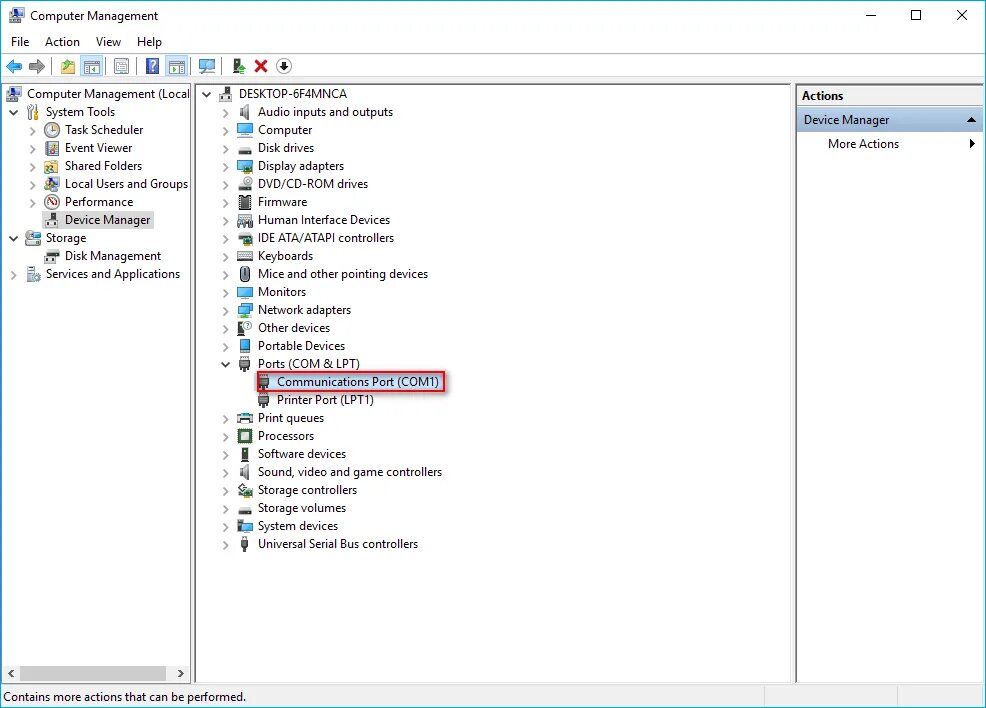
Task: Click the red X Uninstall device icon
Action: pyautogui.click(x=261, y=66)
